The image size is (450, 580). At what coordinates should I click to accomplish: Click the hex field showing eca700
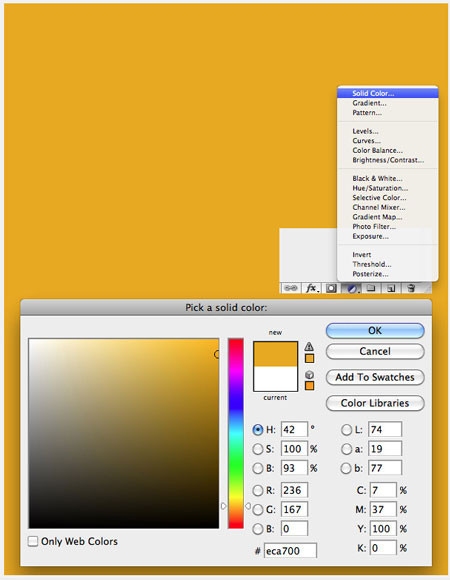click(x=290, y=551)
